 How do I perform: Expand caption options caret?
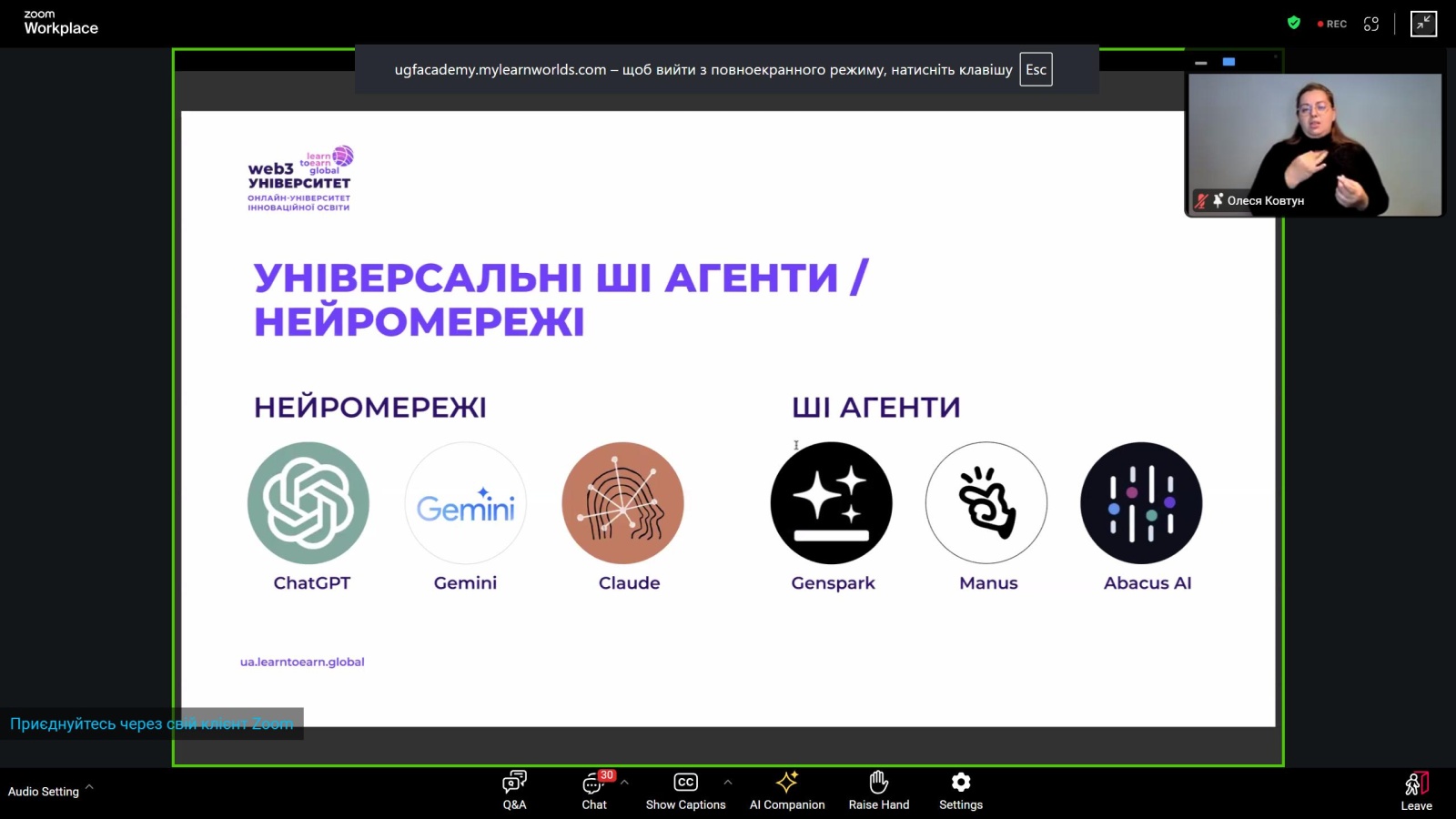(728, 782)
